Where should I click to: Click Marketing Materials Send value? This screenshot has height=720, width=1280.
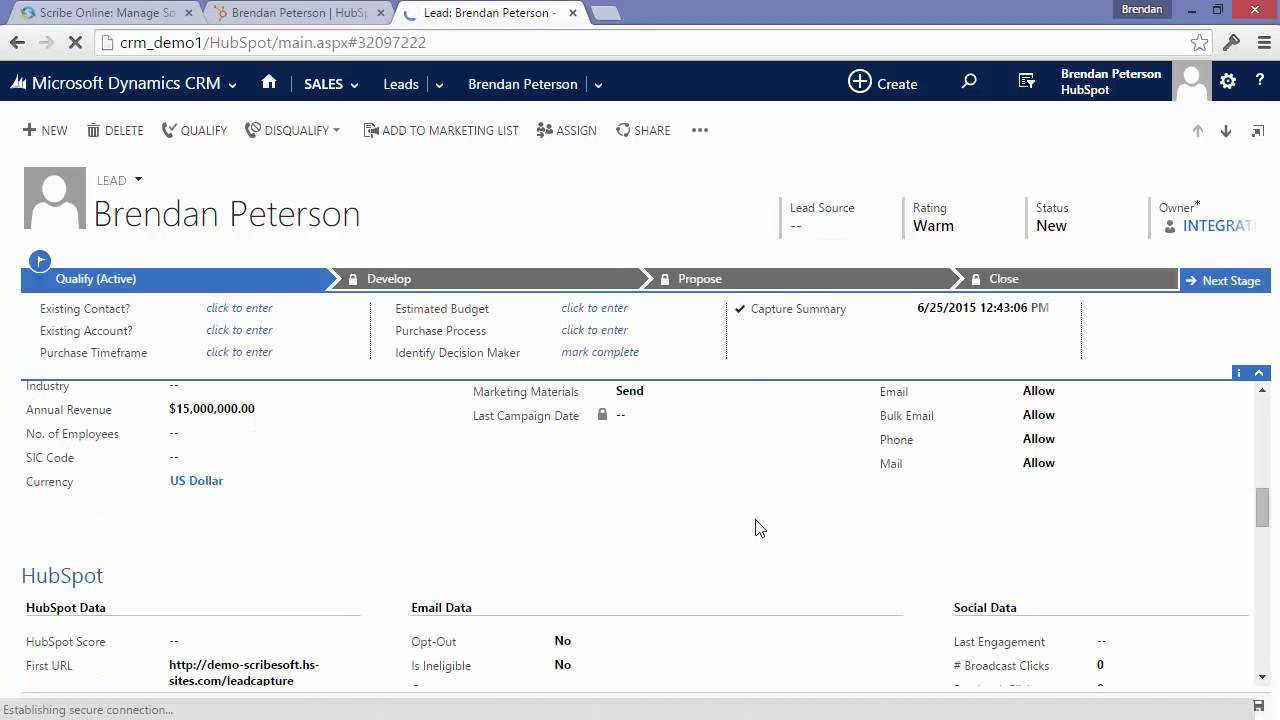tap(630, 391)
